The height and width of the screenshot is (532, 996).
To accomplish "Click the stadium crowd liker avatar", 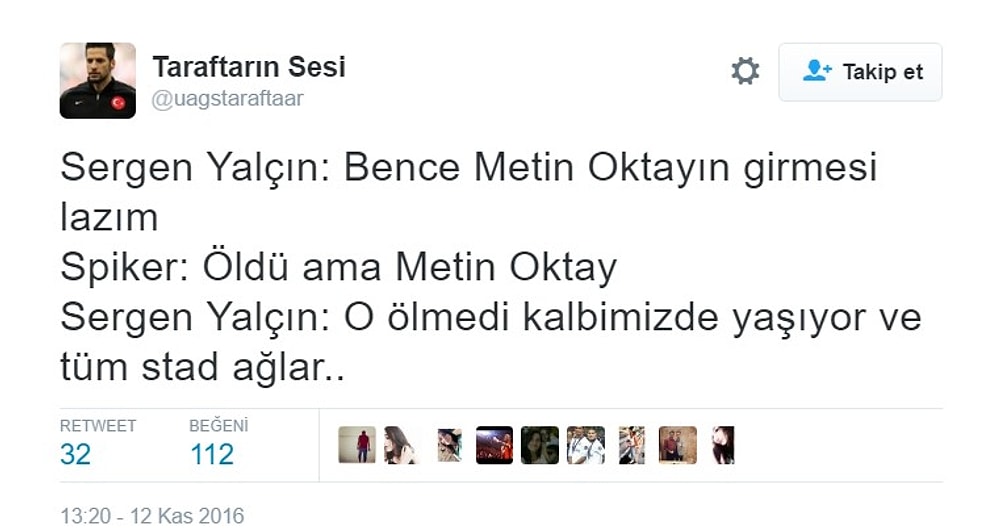I will click(x=494, y=445).
